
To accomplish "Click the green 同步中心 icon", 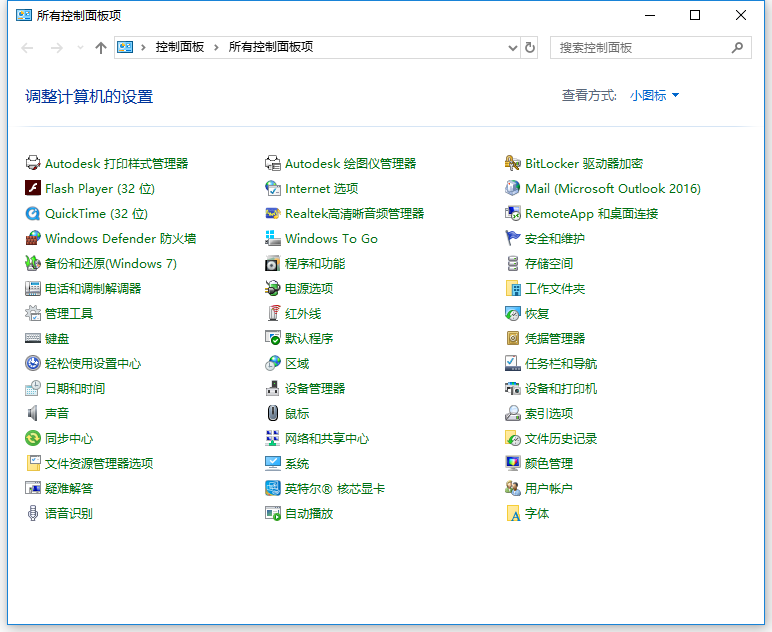I will click(x=32, y=438).
